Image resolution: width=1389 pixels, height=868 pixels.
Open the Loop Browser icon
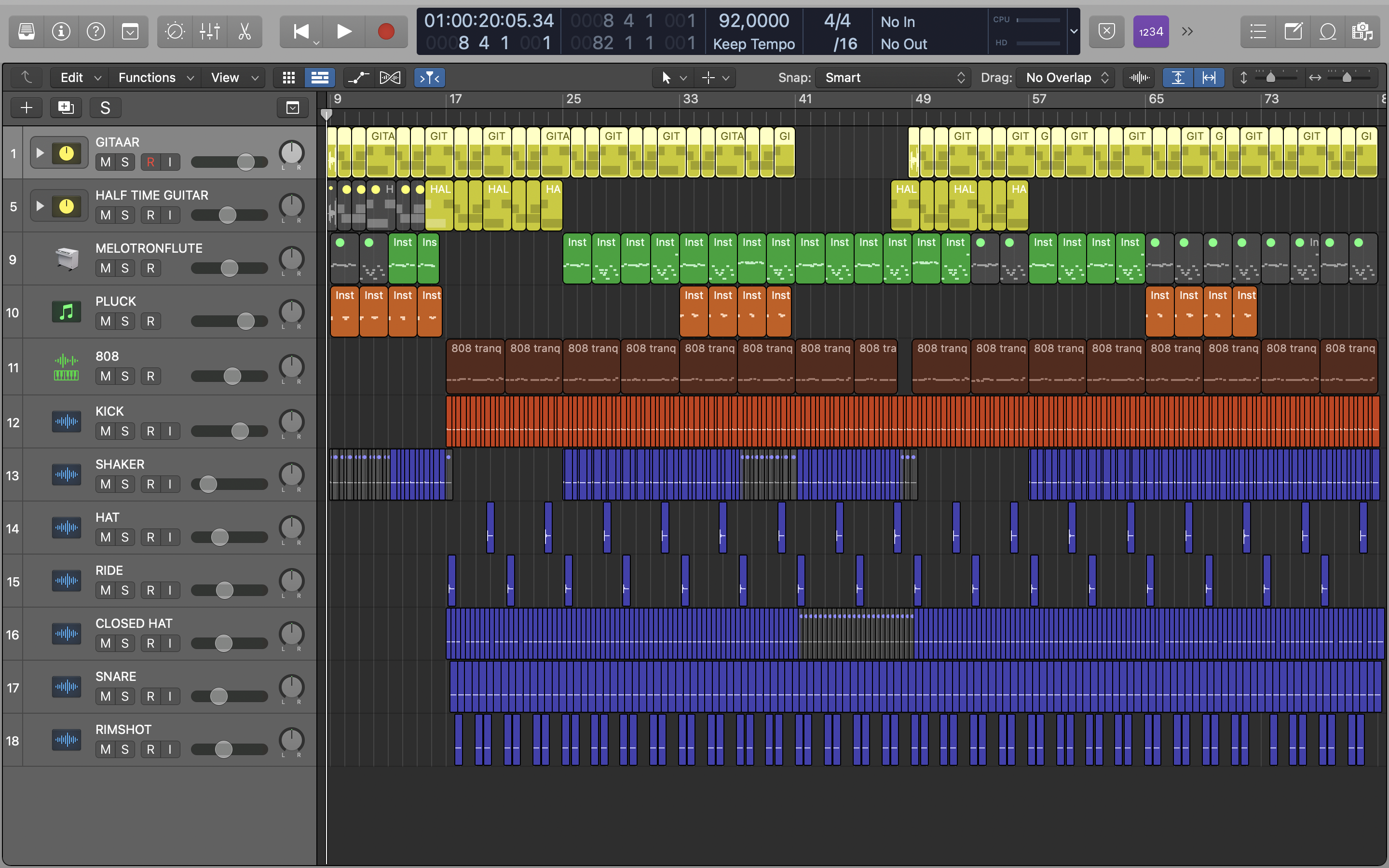pos(1328,31)
